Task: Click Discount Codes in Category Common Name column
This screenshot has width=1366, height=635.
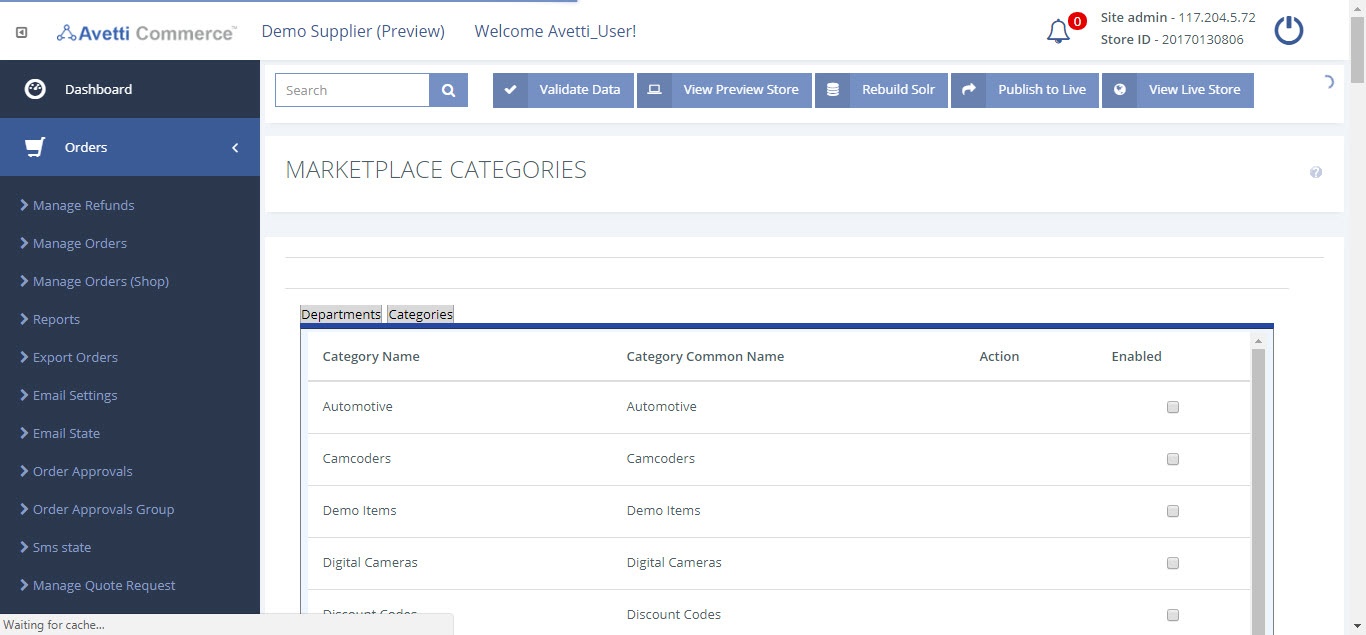Action: [x=673, y=615]
